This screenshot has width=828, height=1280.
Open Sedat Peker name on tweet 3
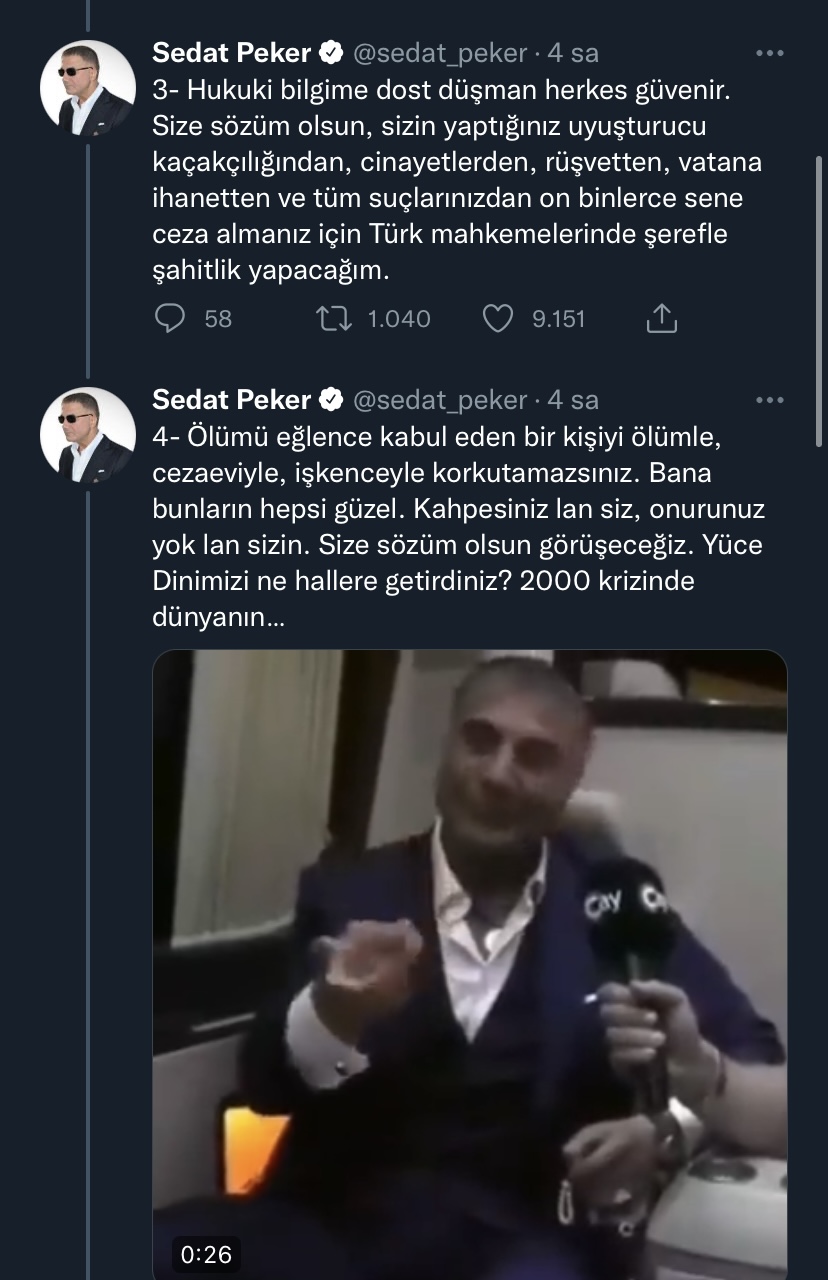tap(231, 53)
